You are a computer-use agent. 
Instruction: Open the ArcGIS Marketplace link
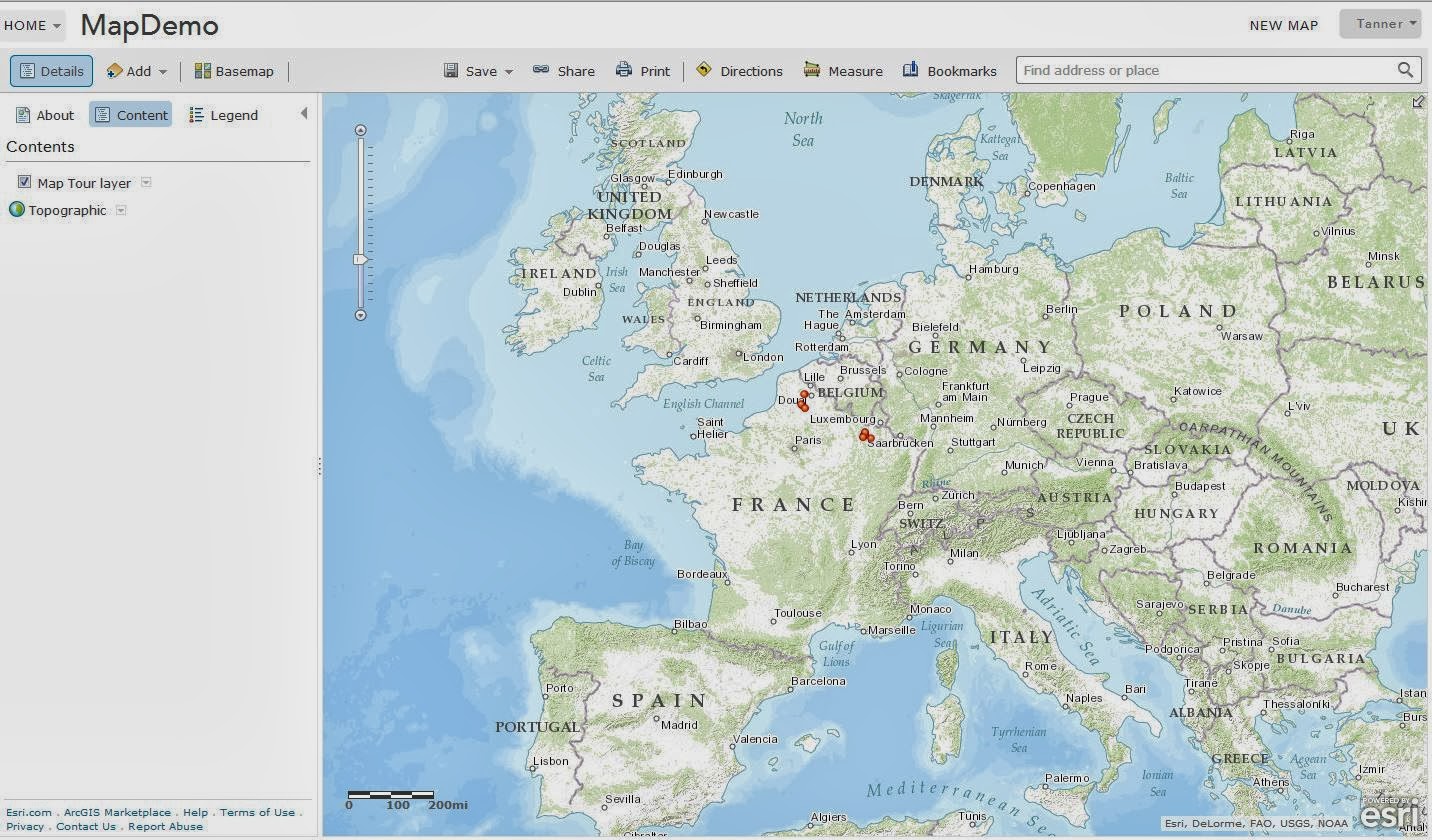point(117,812)
